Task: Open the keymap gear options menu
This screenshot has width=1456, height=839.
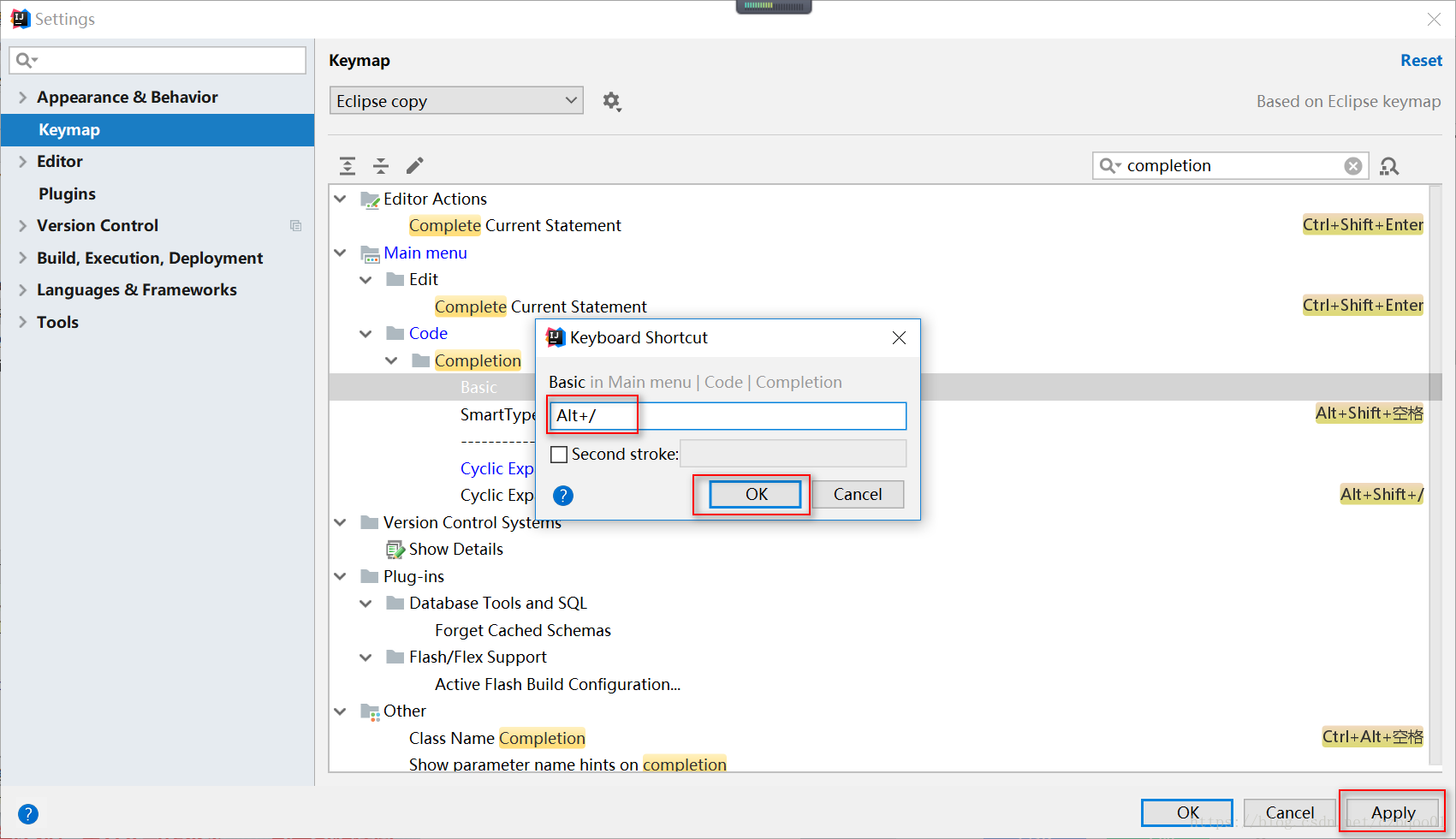Action: (611, 101)
